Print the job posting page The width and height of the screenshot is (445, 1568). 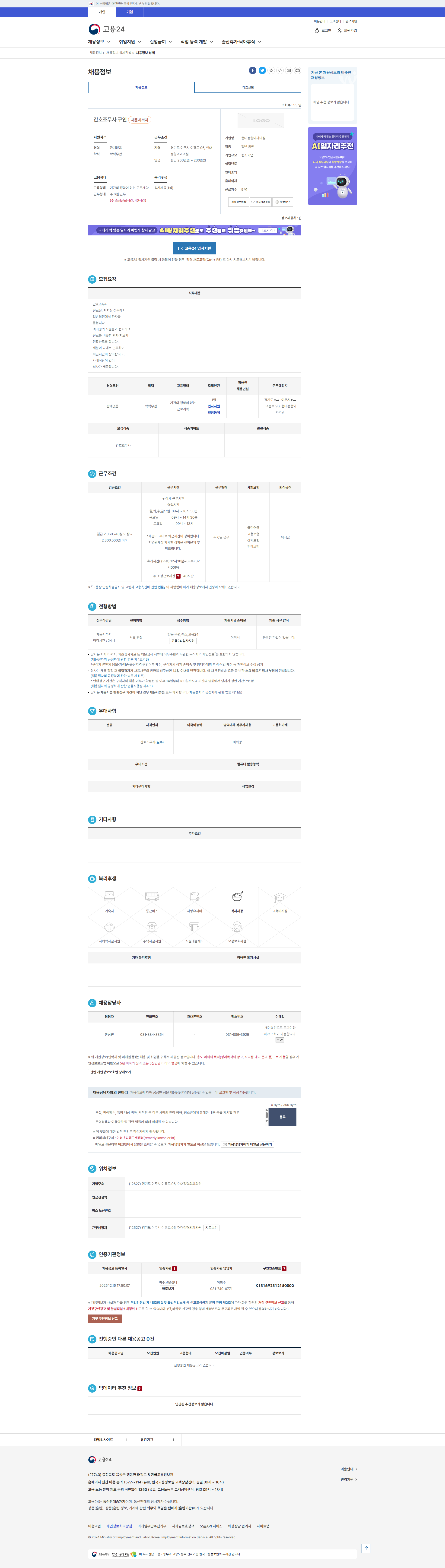[298, 71]
